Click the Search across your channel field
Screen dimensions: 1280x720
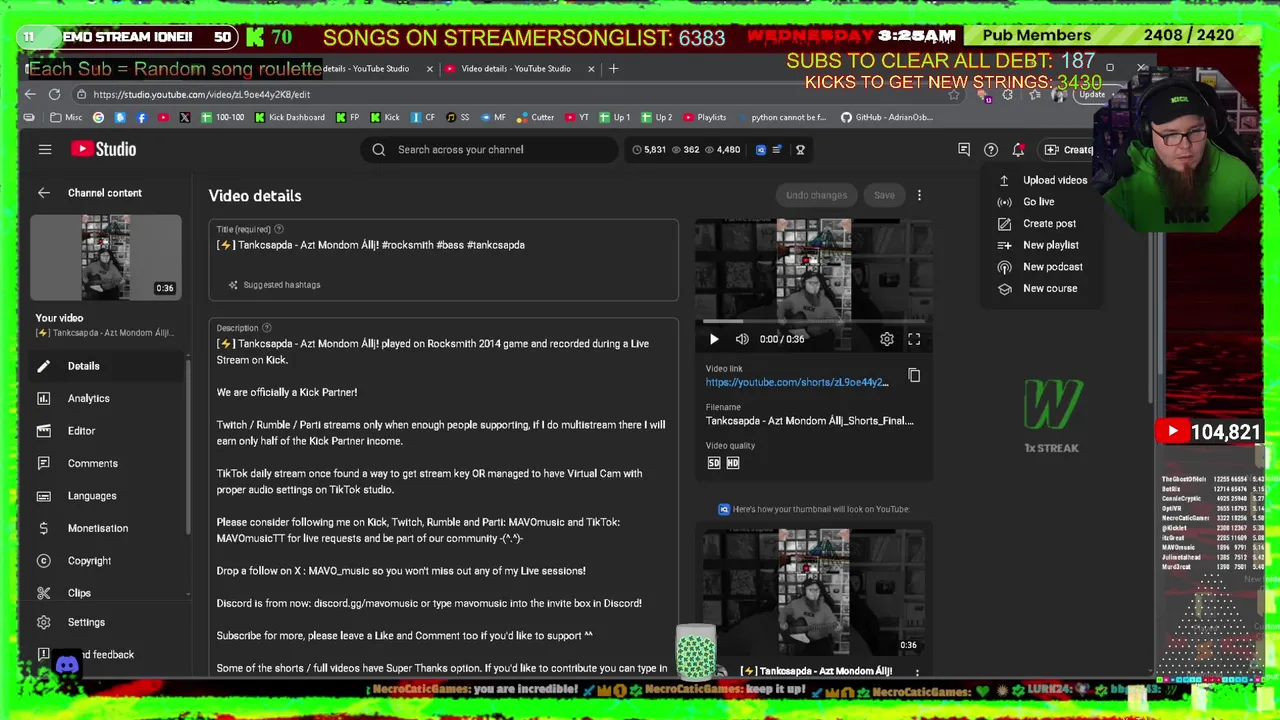tap(489, 150)
